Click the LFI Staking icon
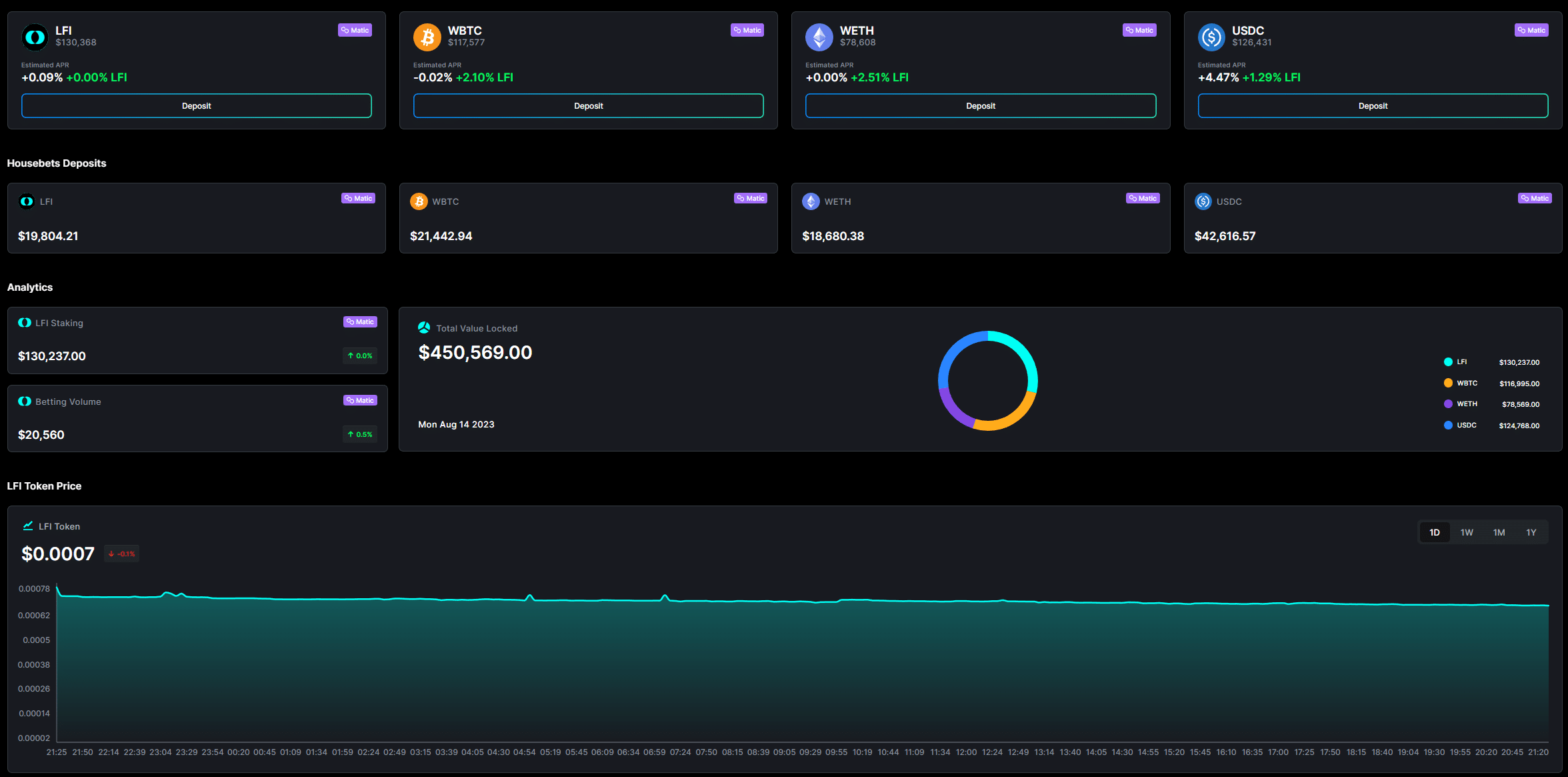The image size is (1568, 777). pyautogui.click(x=25, y=322)
